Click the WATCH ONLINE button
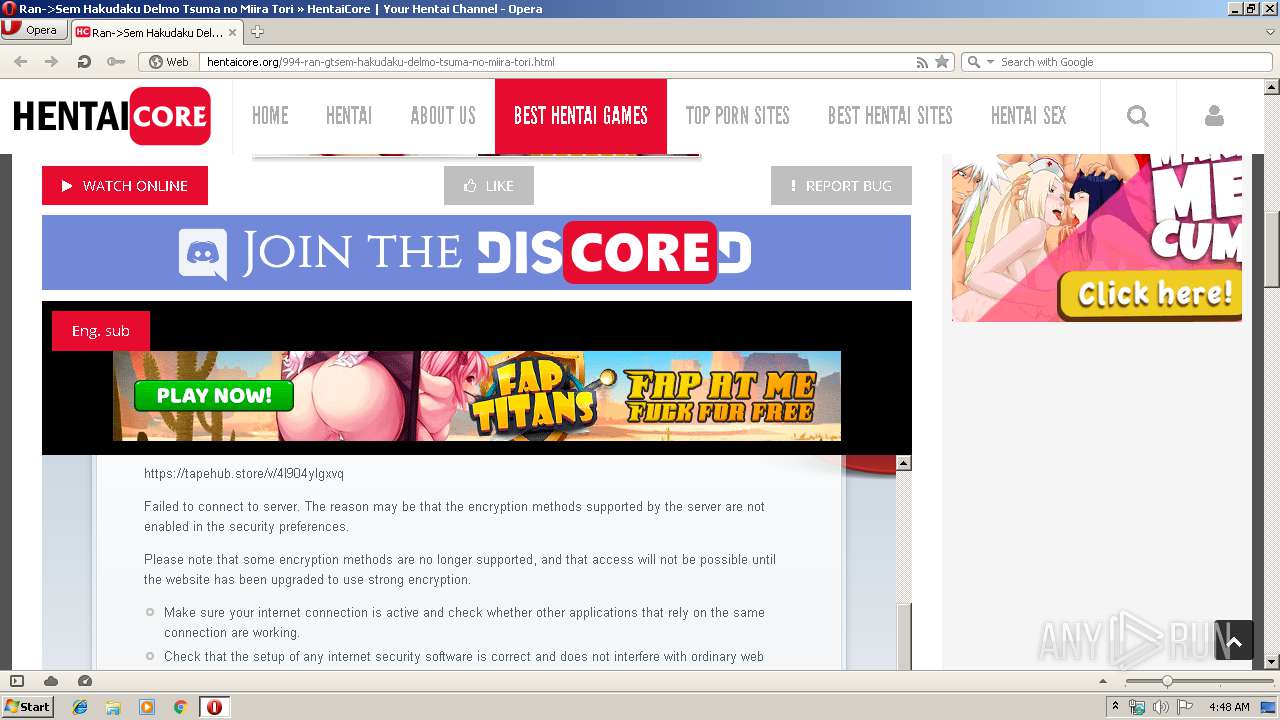 (x=125, y=186)
